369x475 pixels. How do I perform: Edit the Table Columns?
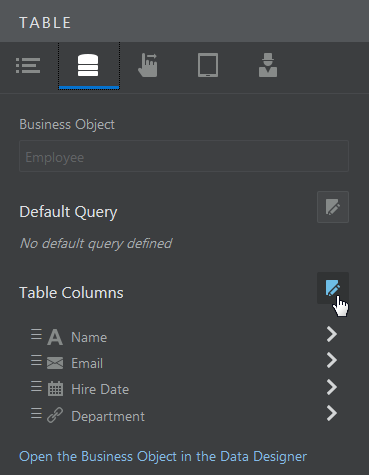pos(333,288)
